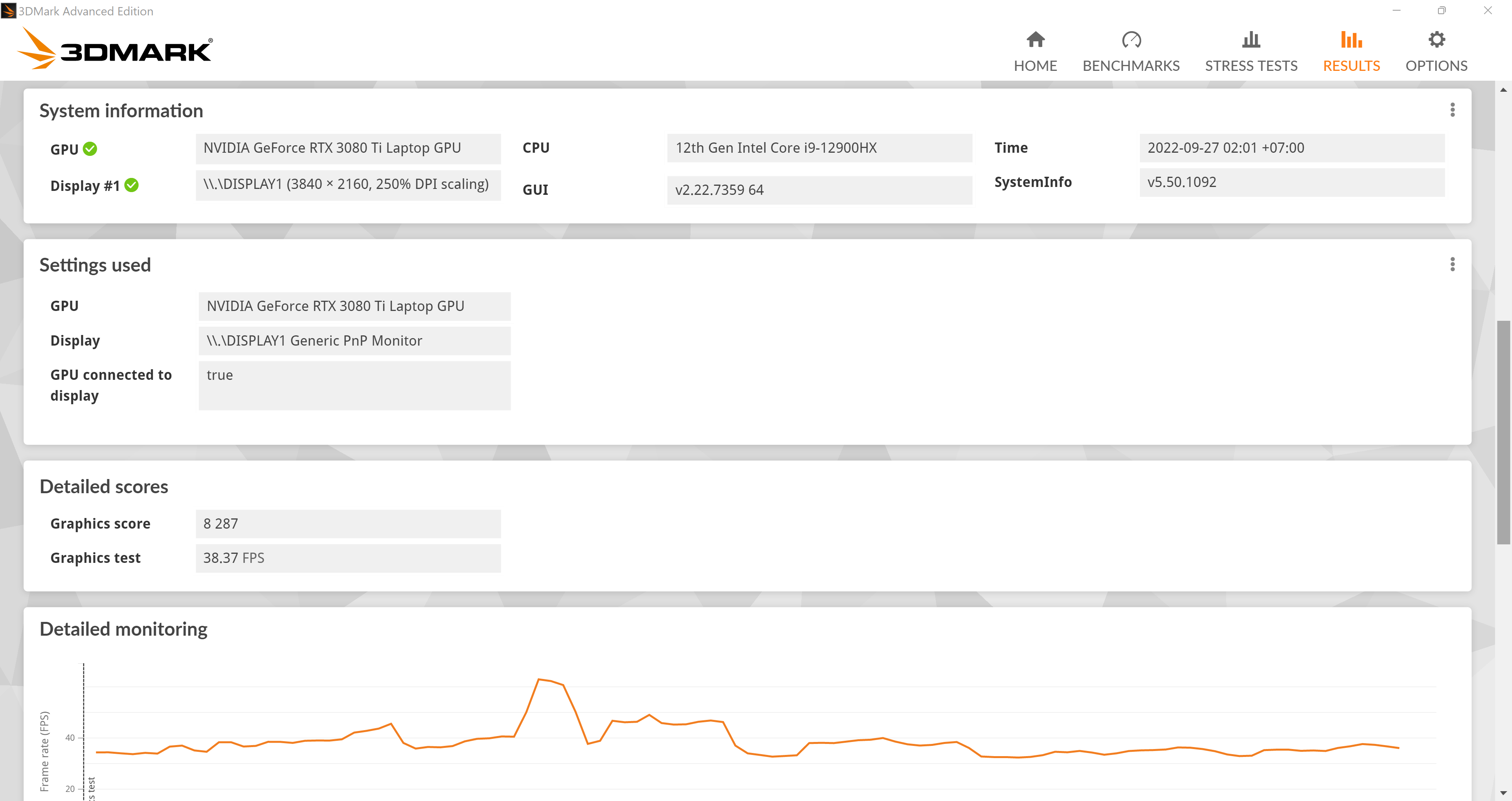Click the Settings used heading
Screen dimensions: 1512x801
[95, 265]
